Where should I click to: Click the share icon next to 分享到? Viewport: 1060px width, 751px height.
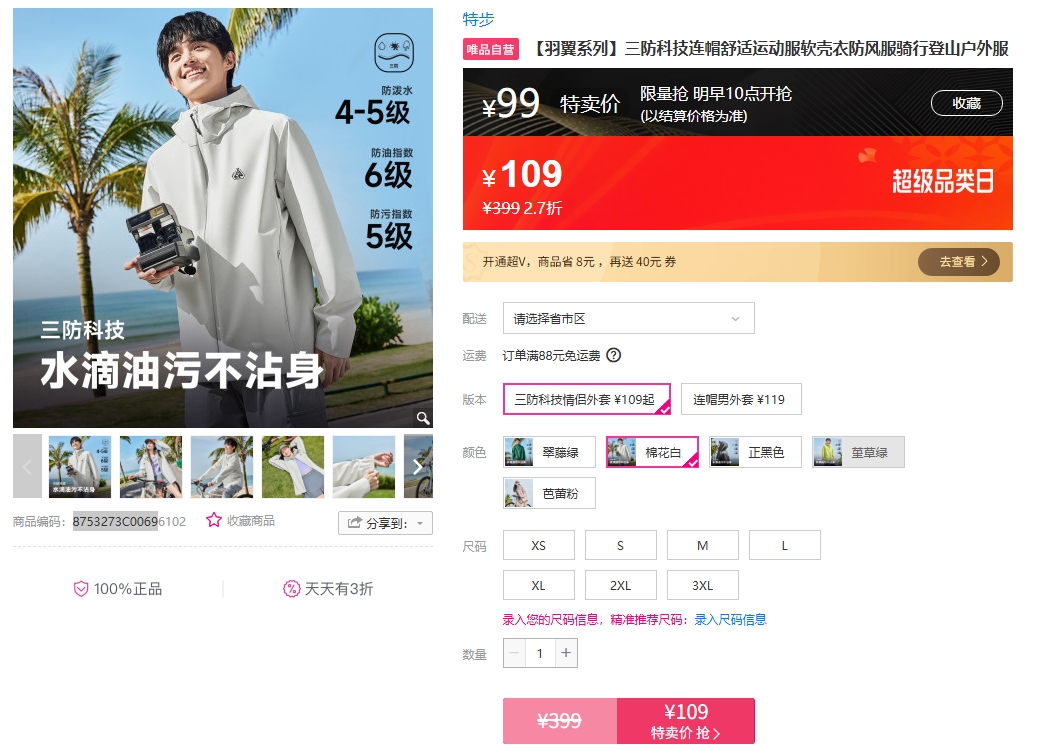tap(354, 523)
